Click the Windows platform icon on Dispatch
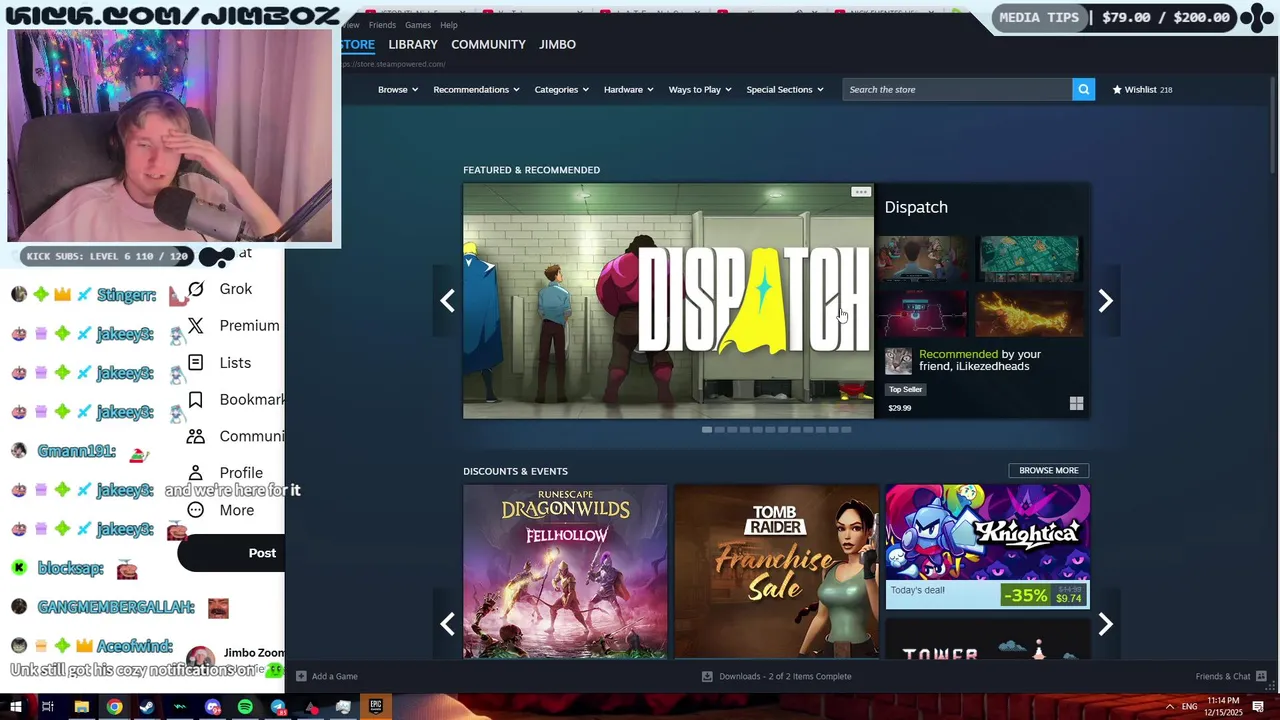 click(x=1076, y=403)
